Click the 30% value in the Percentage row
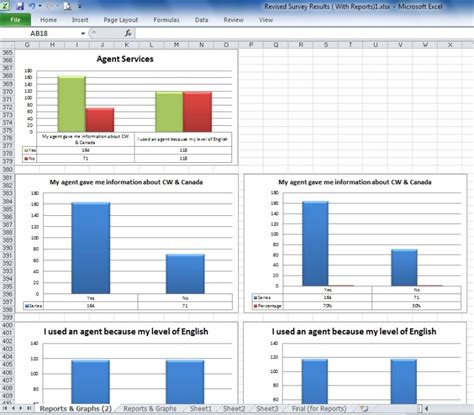Image resolution: width=474 pixels, height=415 pixels. coord(417,306)
